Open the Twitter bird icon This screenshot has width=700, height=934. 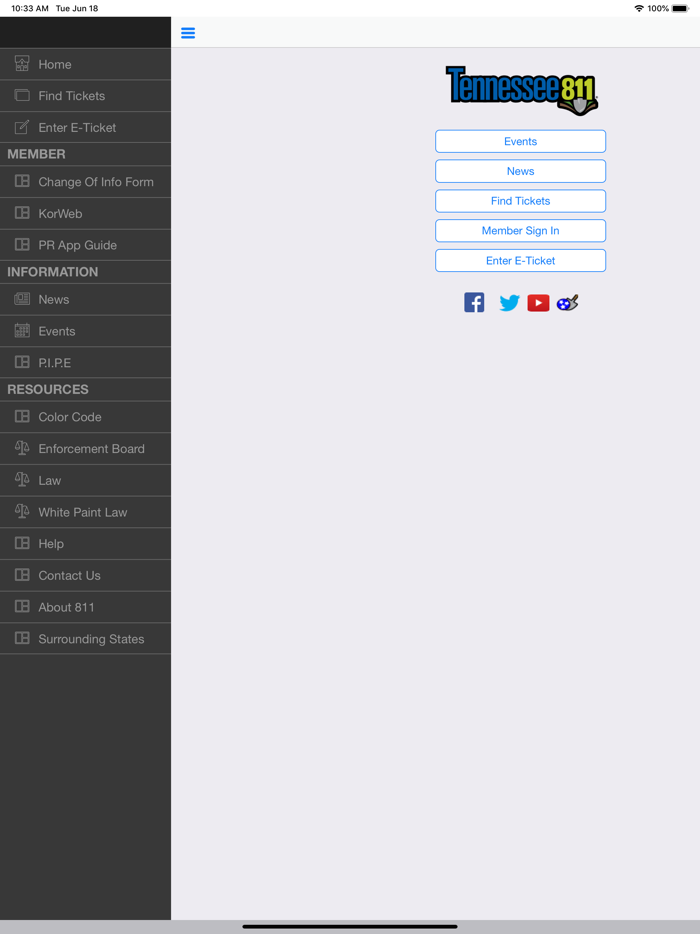point(509,303)
